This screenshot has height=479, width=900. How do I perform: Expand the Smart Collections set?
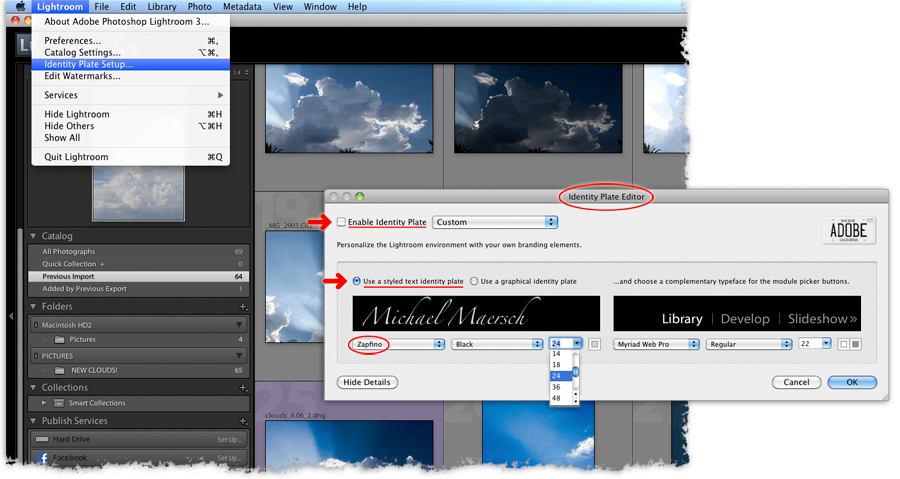pos(44,403)
